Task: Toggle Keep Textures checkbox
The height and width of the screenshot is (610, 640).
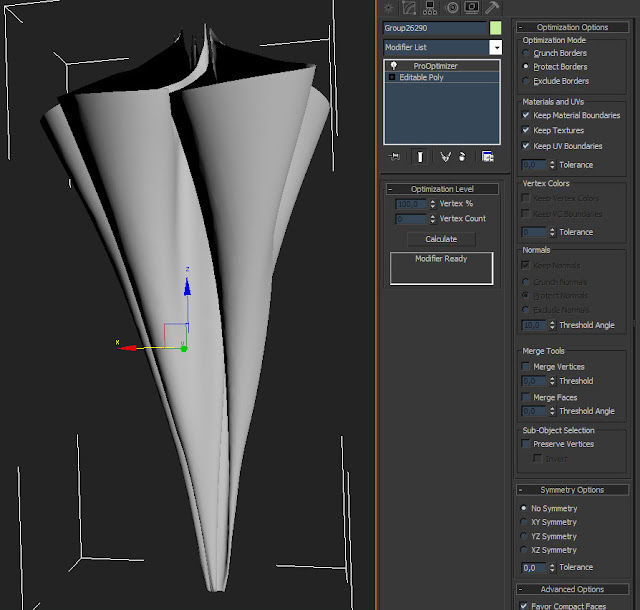Action: coord(526,130)
